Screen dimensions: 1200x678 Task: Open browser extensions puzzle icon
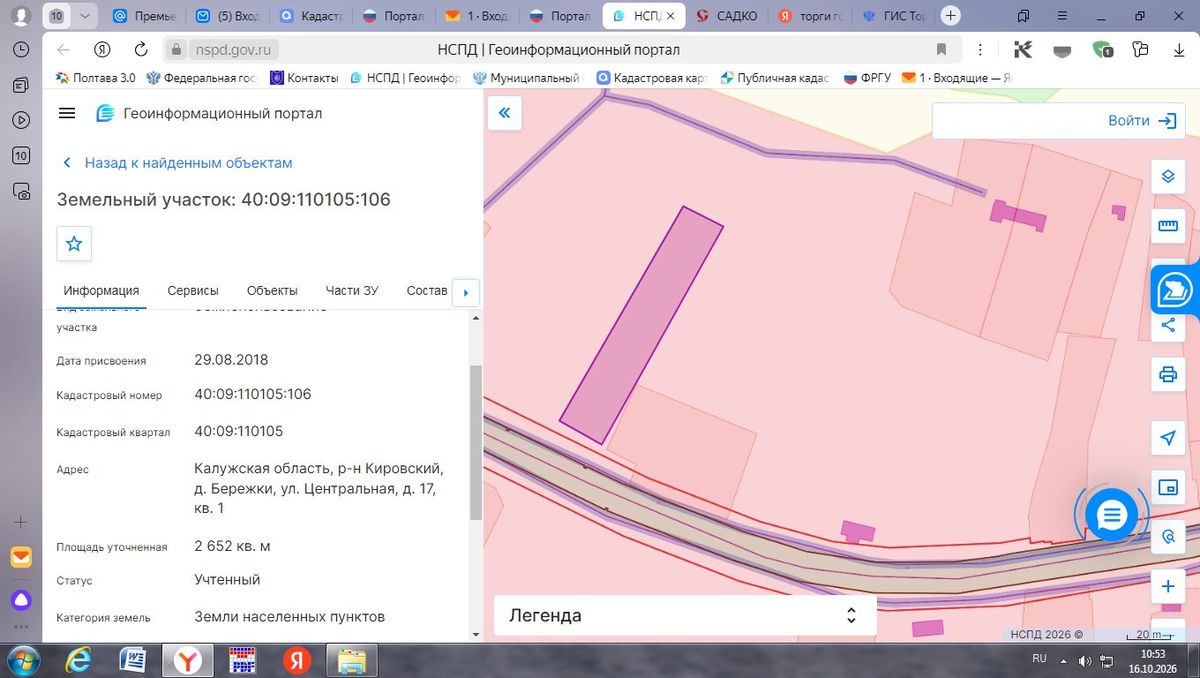tap(1140, 49)
